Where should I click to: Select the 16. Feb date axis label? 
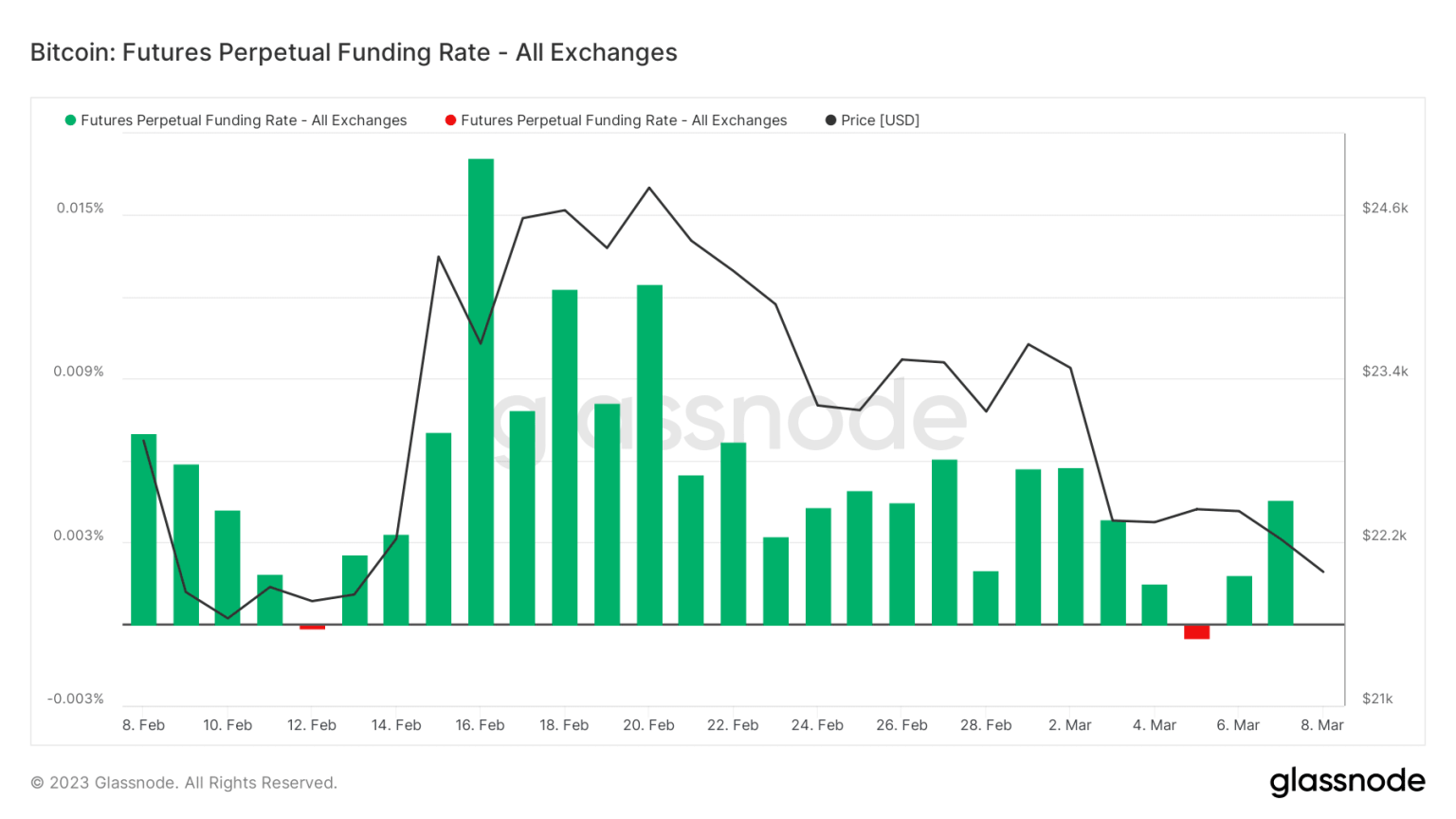(x=480, y=725)
